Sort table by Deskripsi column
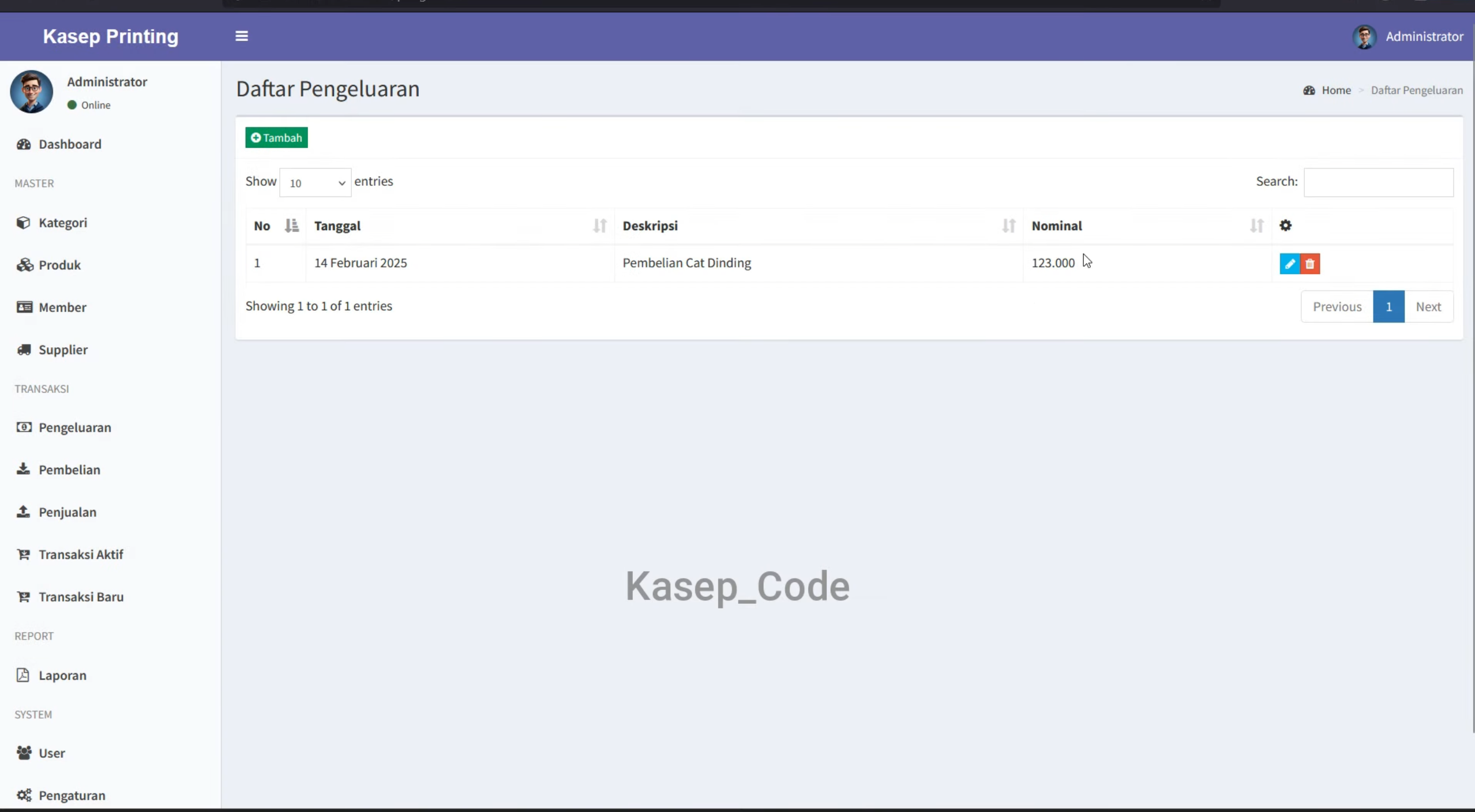This screenshot has height=812, width=1475. tap(819, 225)
